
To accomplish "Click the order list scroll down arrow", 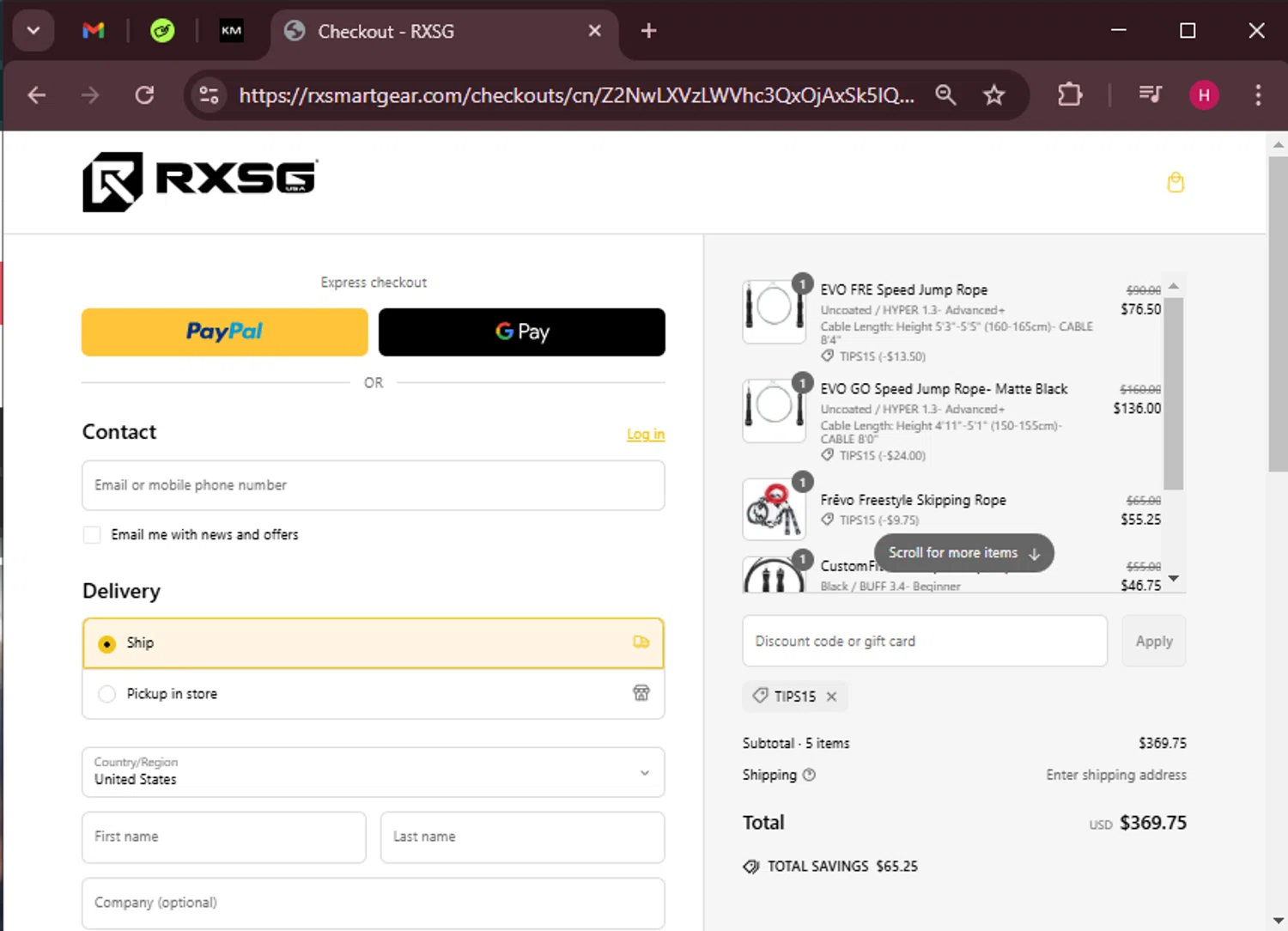I will [1174, 579].
